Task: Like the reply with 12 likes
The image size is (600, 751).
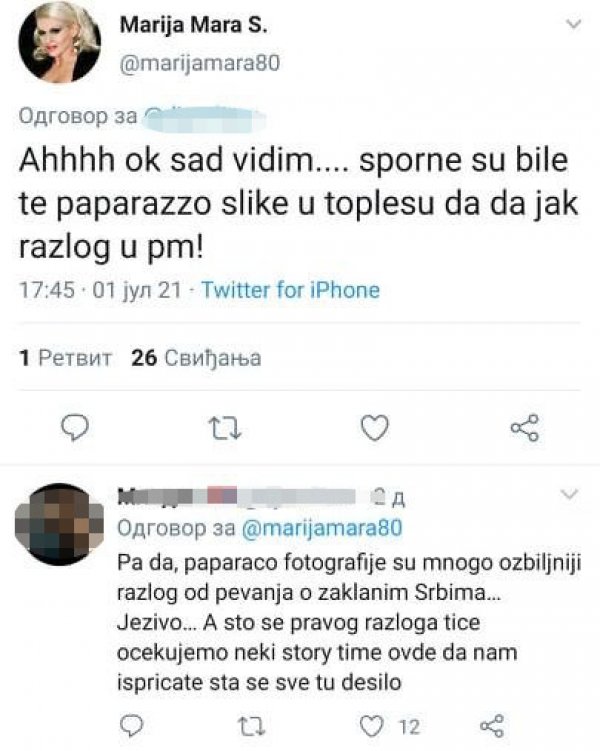Action: [x=370, y=724]
